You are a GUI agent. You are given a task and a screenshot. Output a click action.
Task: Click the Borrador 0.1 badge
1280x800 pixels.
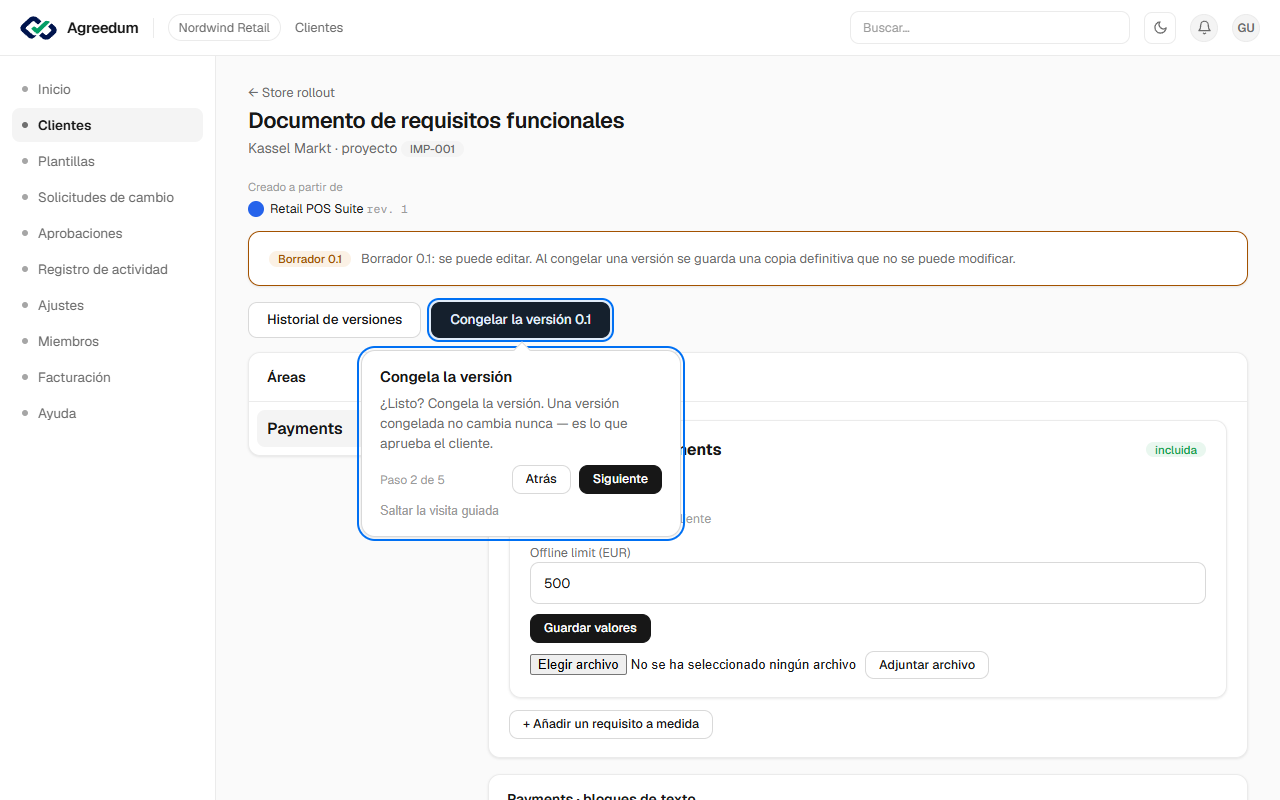pos(310,259)
